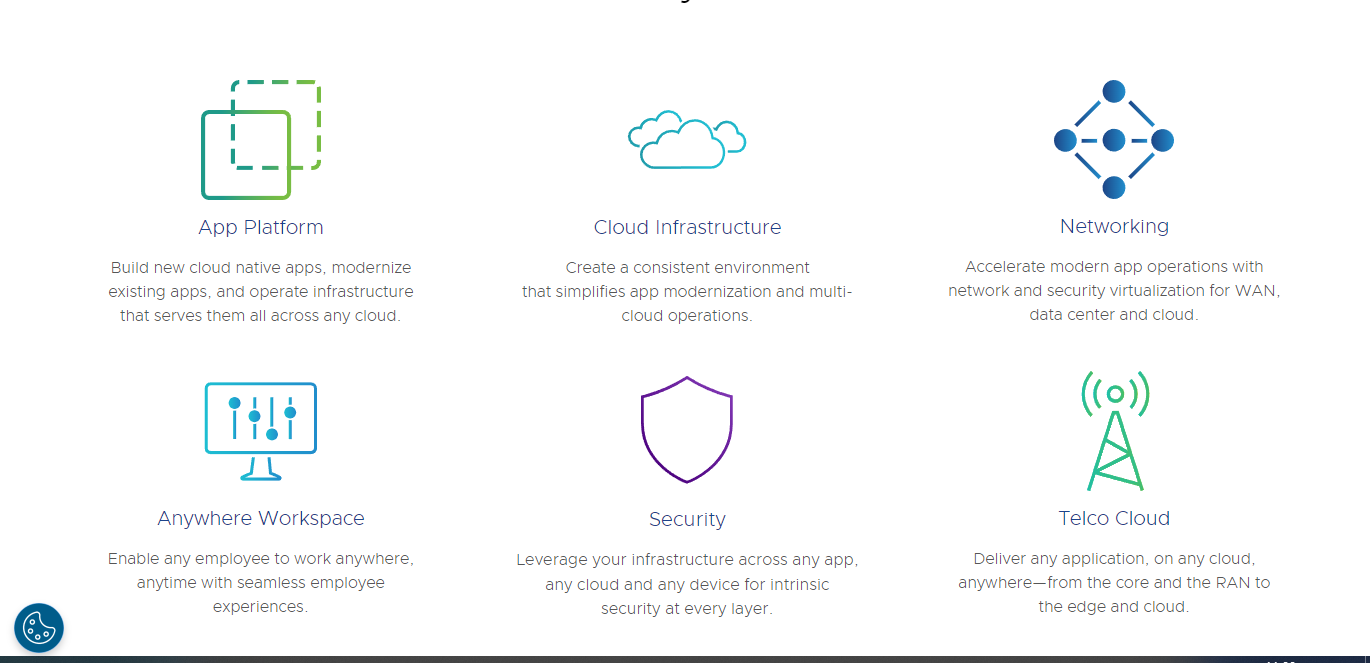Click the 'Create a consistent environment' description

[x=687, y=291]
